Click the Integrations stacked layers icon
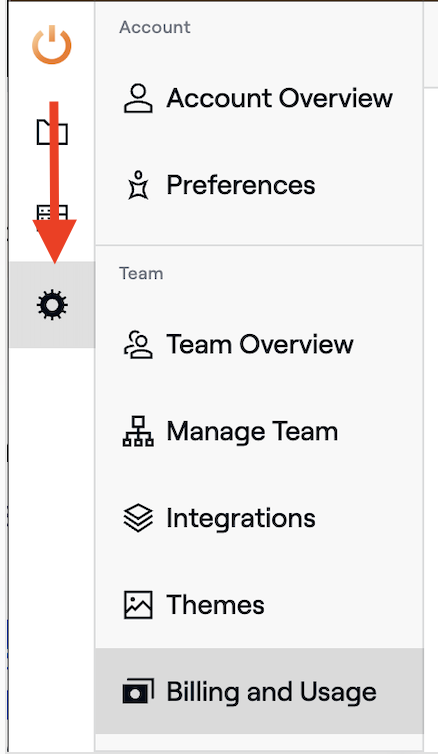The image size is (438, 754). (138, 518)
